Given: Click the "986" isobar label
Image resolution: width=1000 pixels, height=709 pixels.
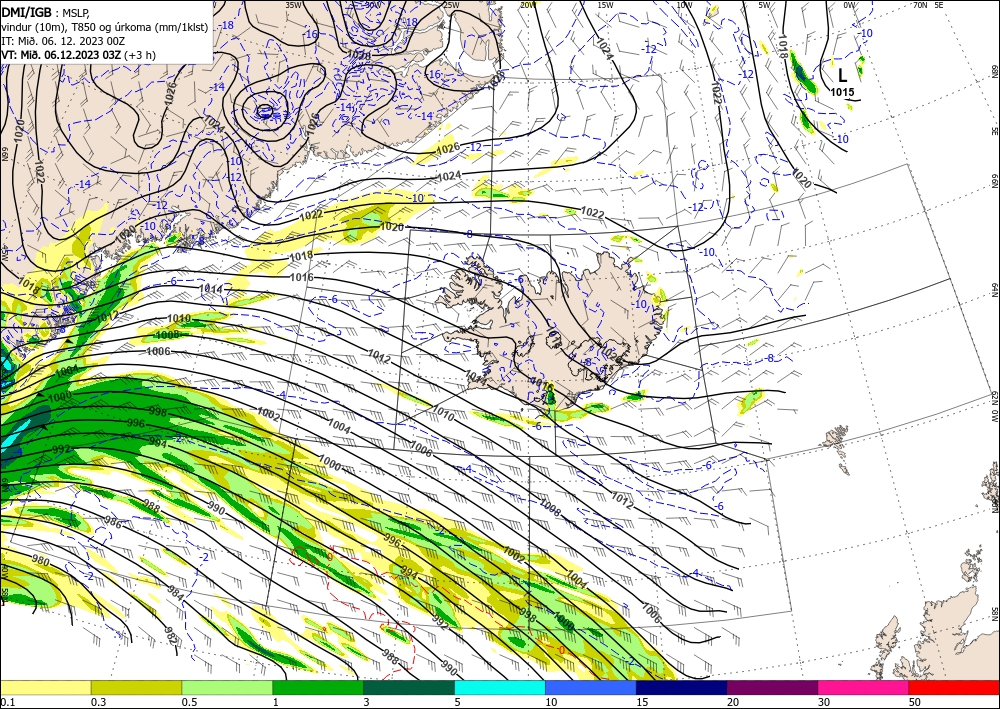Looking at the screenshot, I should 112,522.
